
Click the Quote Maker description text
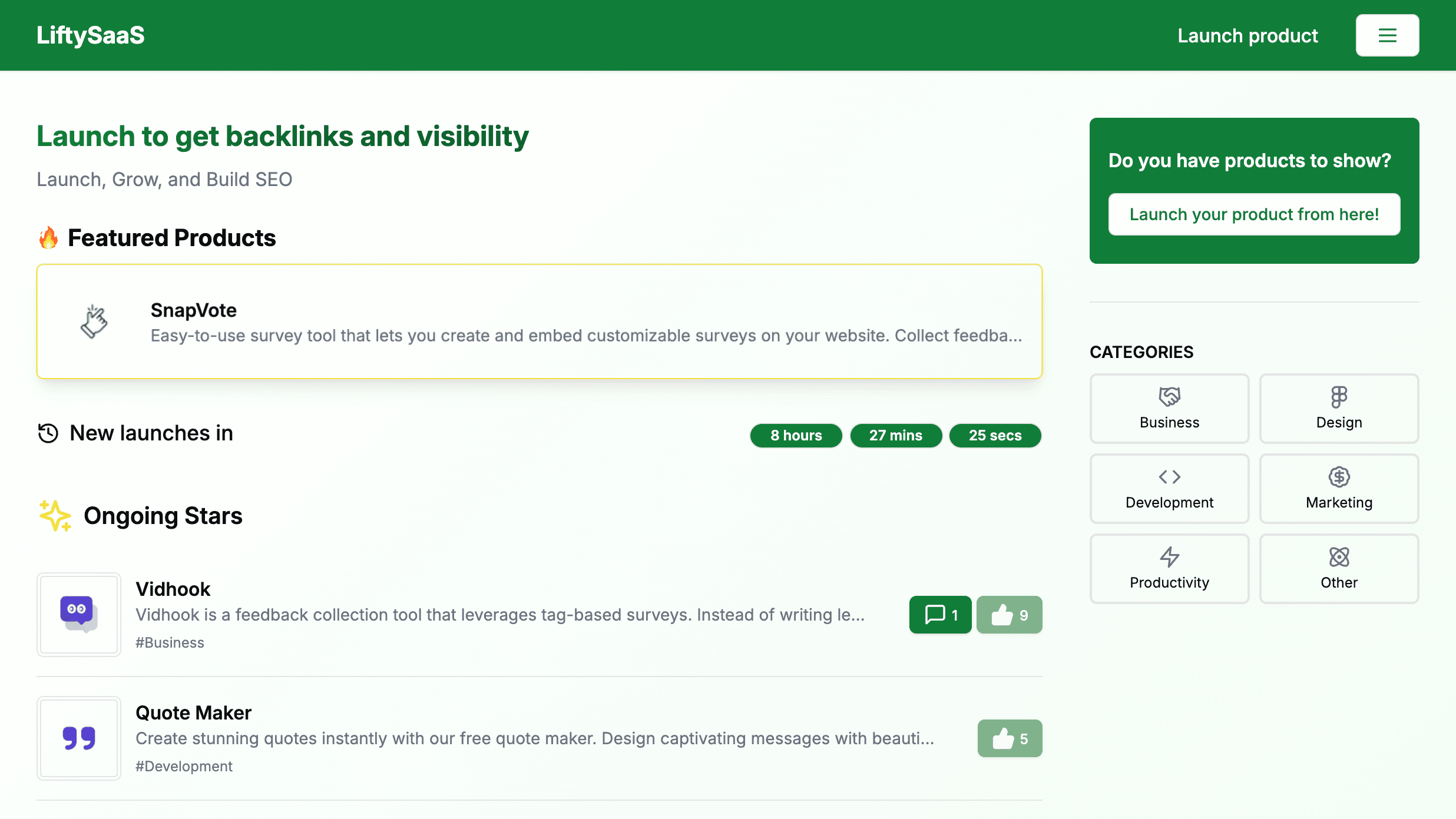[x=535, y=738]
